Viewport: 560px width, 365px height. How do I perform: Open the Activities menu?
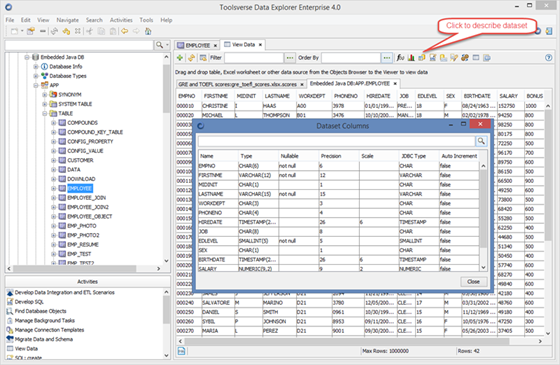click(x=121, y=20)
